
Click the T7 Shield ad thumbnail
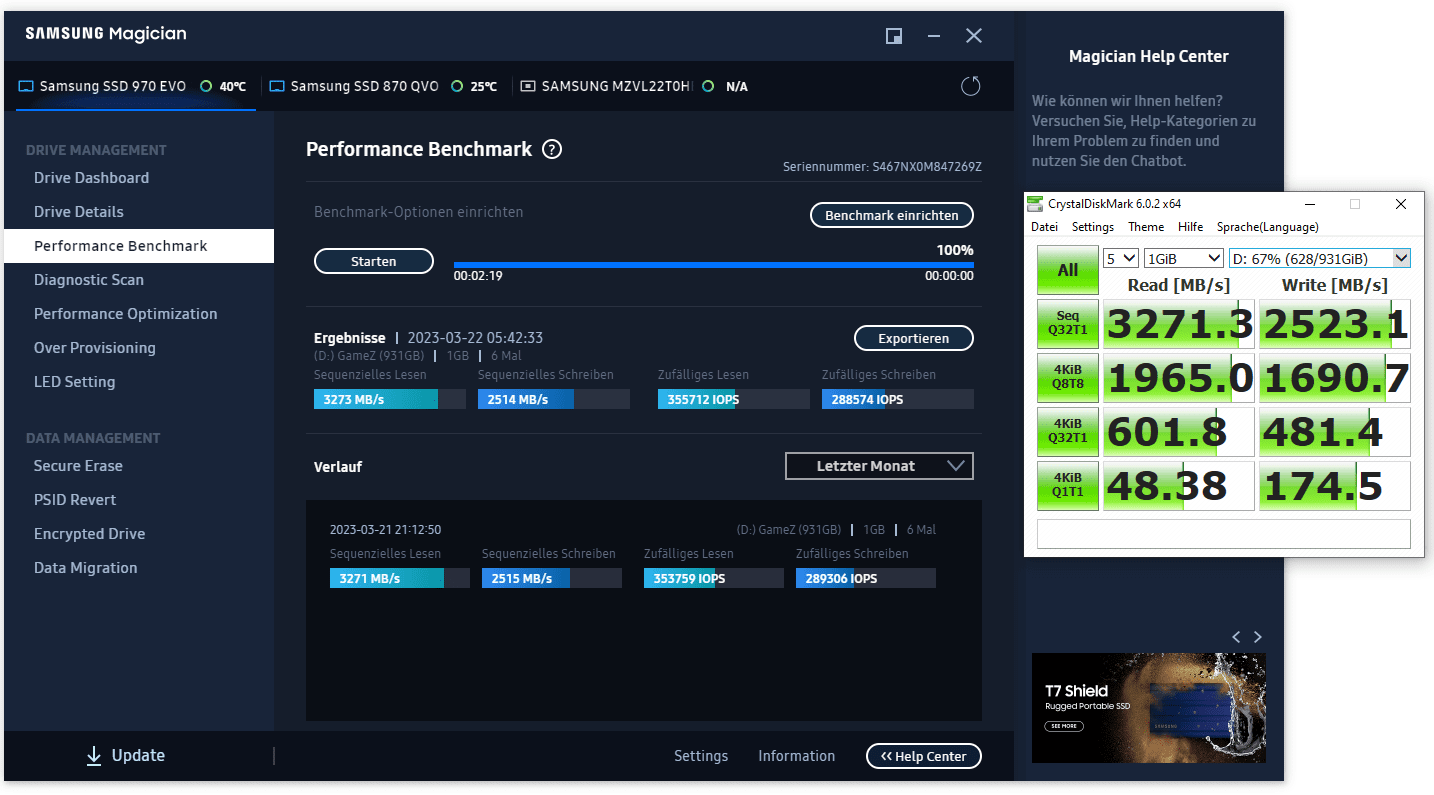tap(1149, 708)
